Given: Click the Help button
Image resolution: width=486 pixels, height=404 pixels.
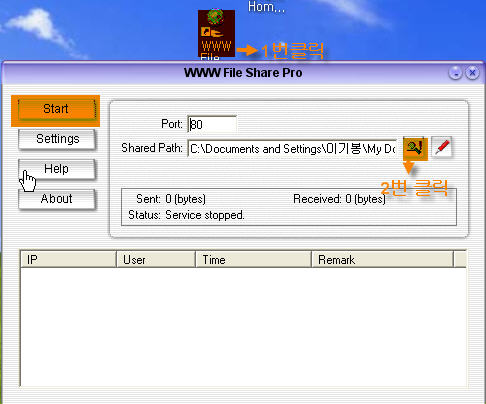Looking at the screenshot, I should click(x=57, y=169).
